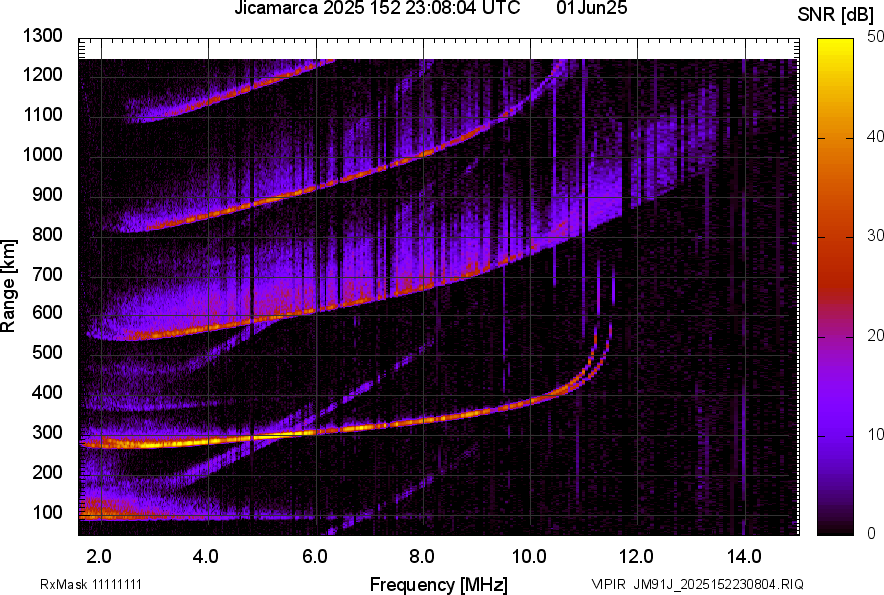The width and height of the screenshot is (884, 595).
Task: Click the 400 range tick label
Action: (x=47, y=393)
